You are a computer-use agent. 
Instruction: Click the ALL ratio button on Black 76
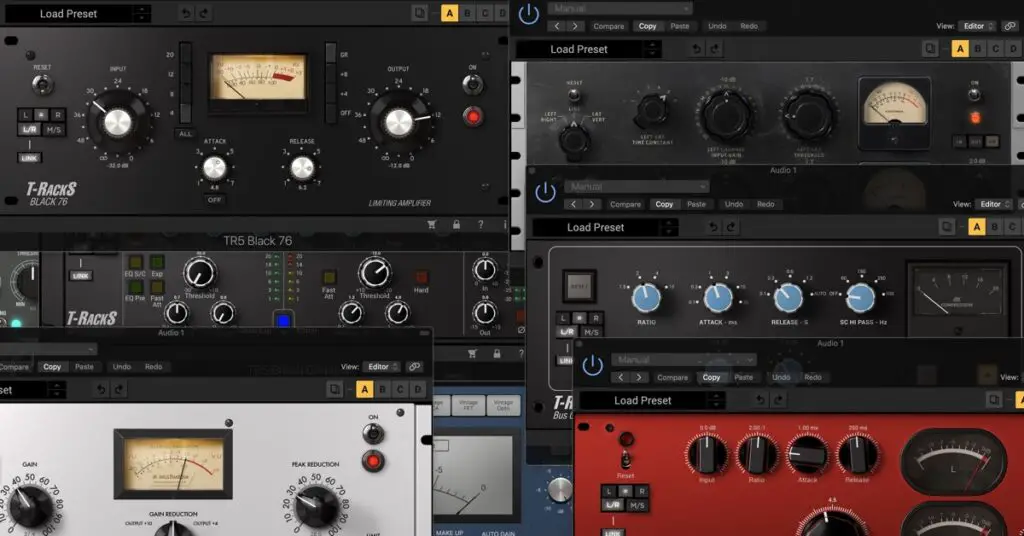click(185, 133)
